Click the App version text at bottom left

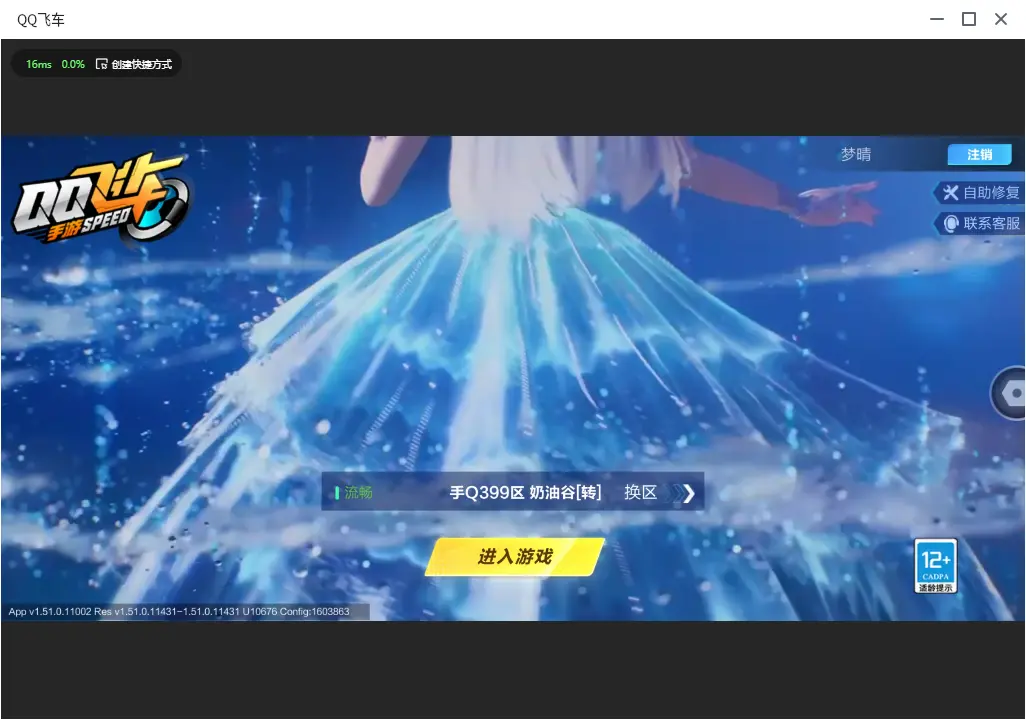coord(179,611)
